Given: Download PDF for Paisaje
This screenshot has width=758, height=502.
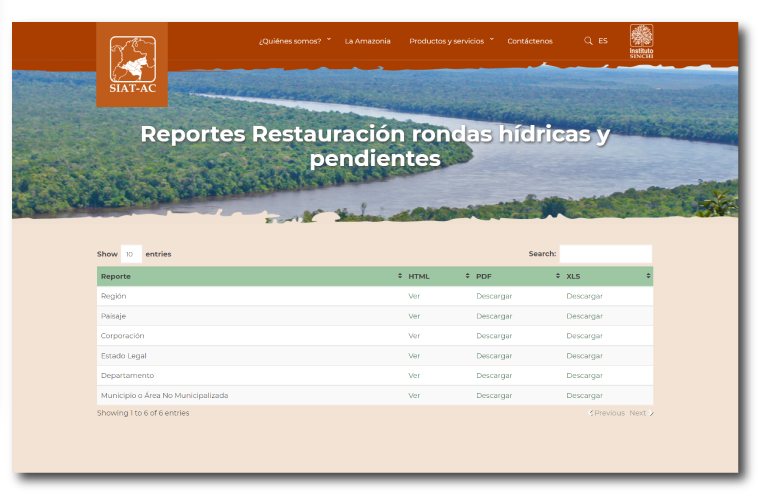Looking at the screenshot, I should [494, 316].
